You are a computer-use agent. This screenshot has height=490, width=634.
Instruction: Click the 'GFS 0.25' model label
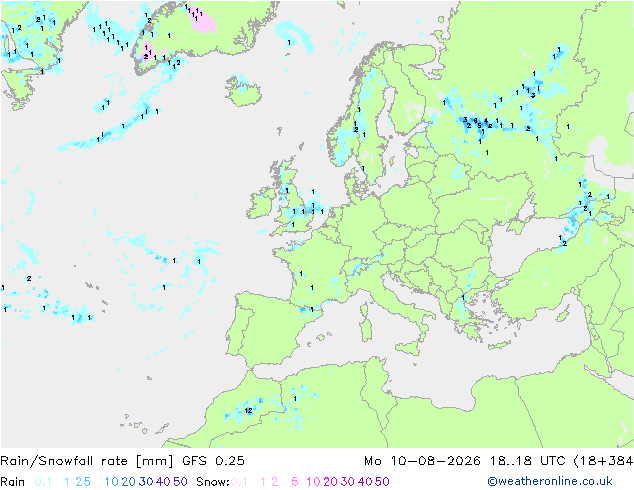tap(213, 461)
